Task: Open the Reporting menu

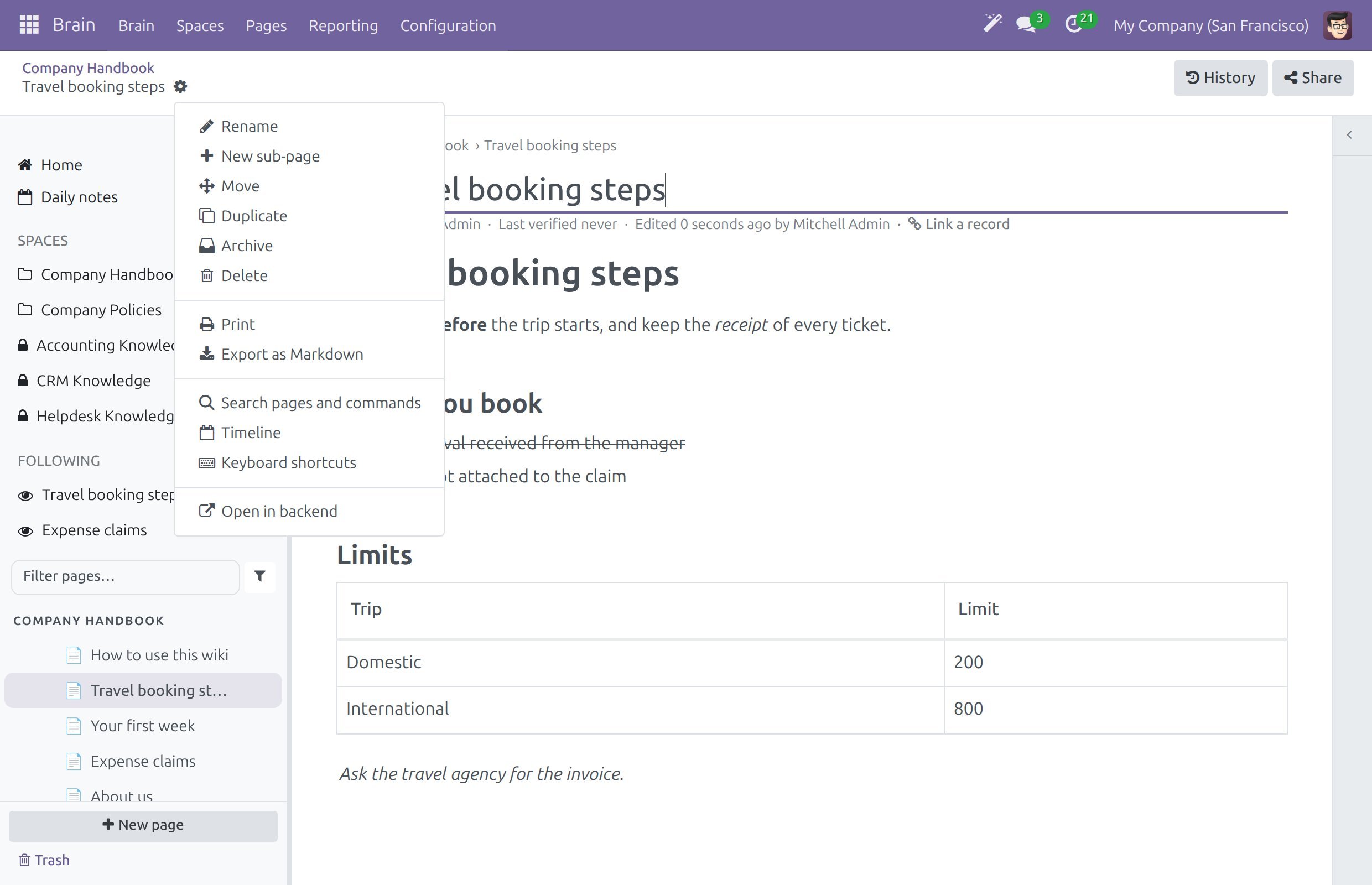Action: click(343, 25)
